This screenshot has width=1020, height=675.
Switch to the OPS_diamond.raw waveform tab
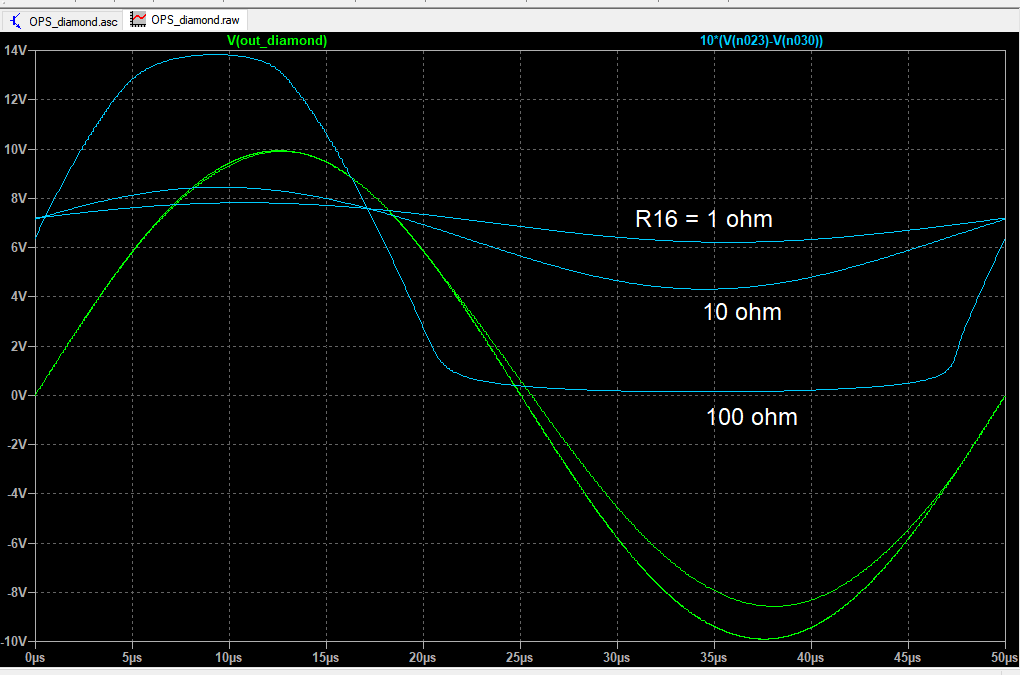[185, 20]
